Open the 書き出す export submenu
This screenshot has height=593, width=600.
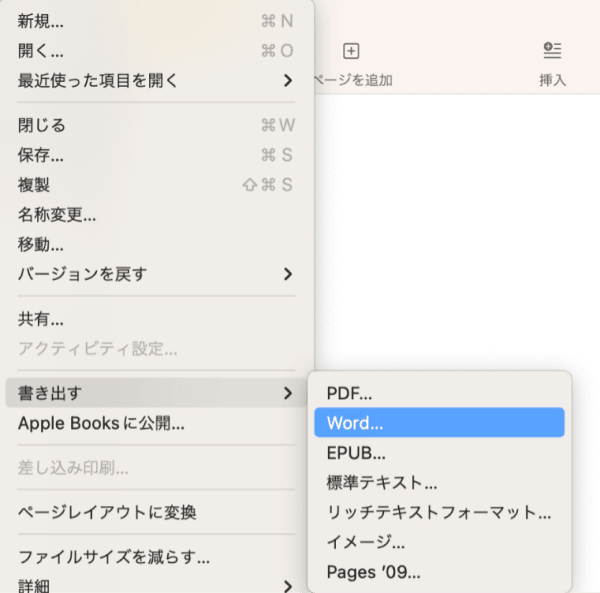156,393
